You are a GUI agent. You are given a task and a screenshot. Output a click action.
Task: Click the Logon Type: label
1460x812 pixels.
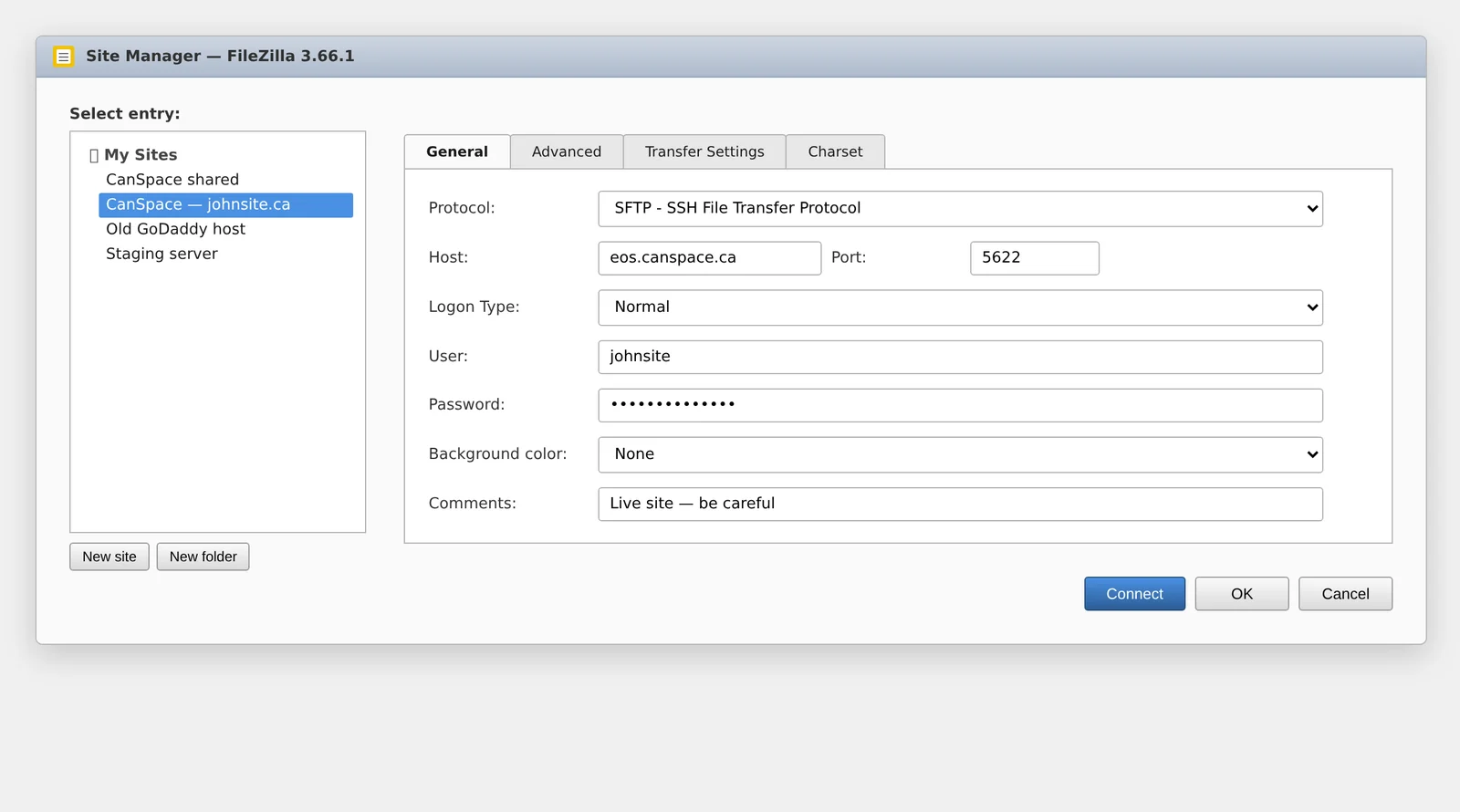pyautogui.click(x=474, y=307)
